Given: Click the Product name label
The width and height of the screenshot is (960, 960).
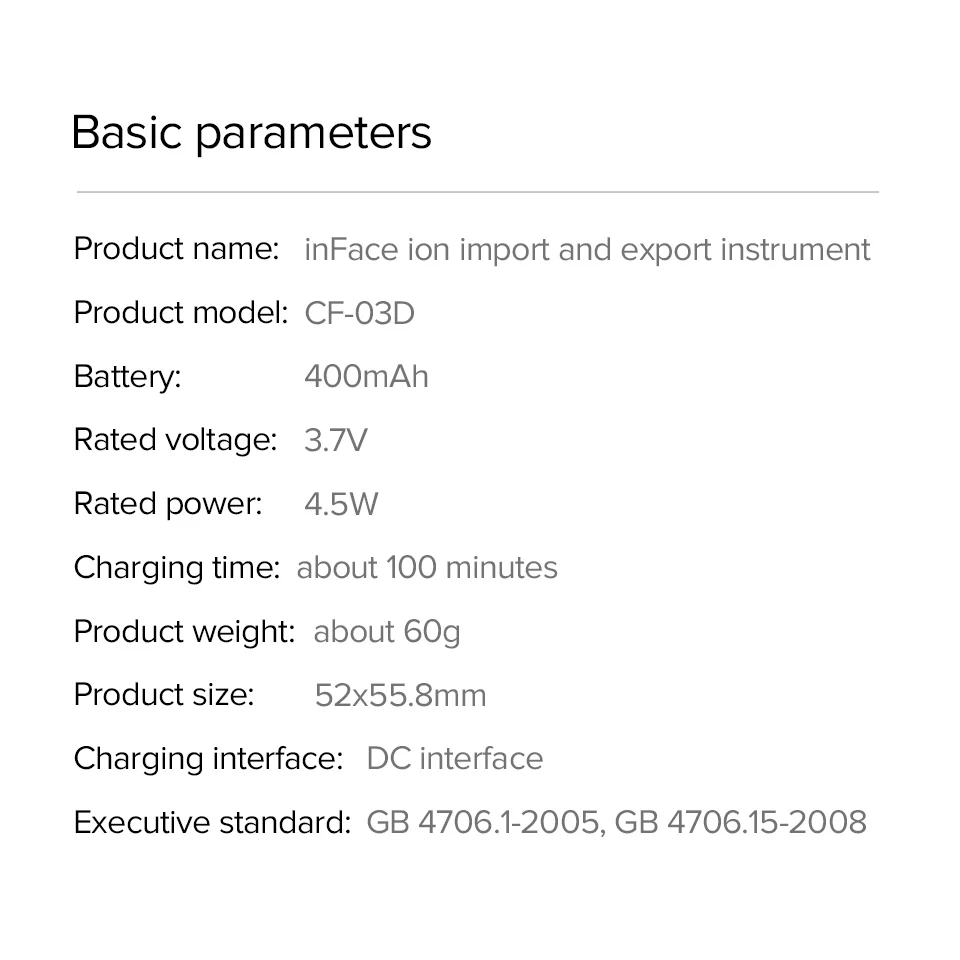Looking at the screenshot, I should coord(176,249).
